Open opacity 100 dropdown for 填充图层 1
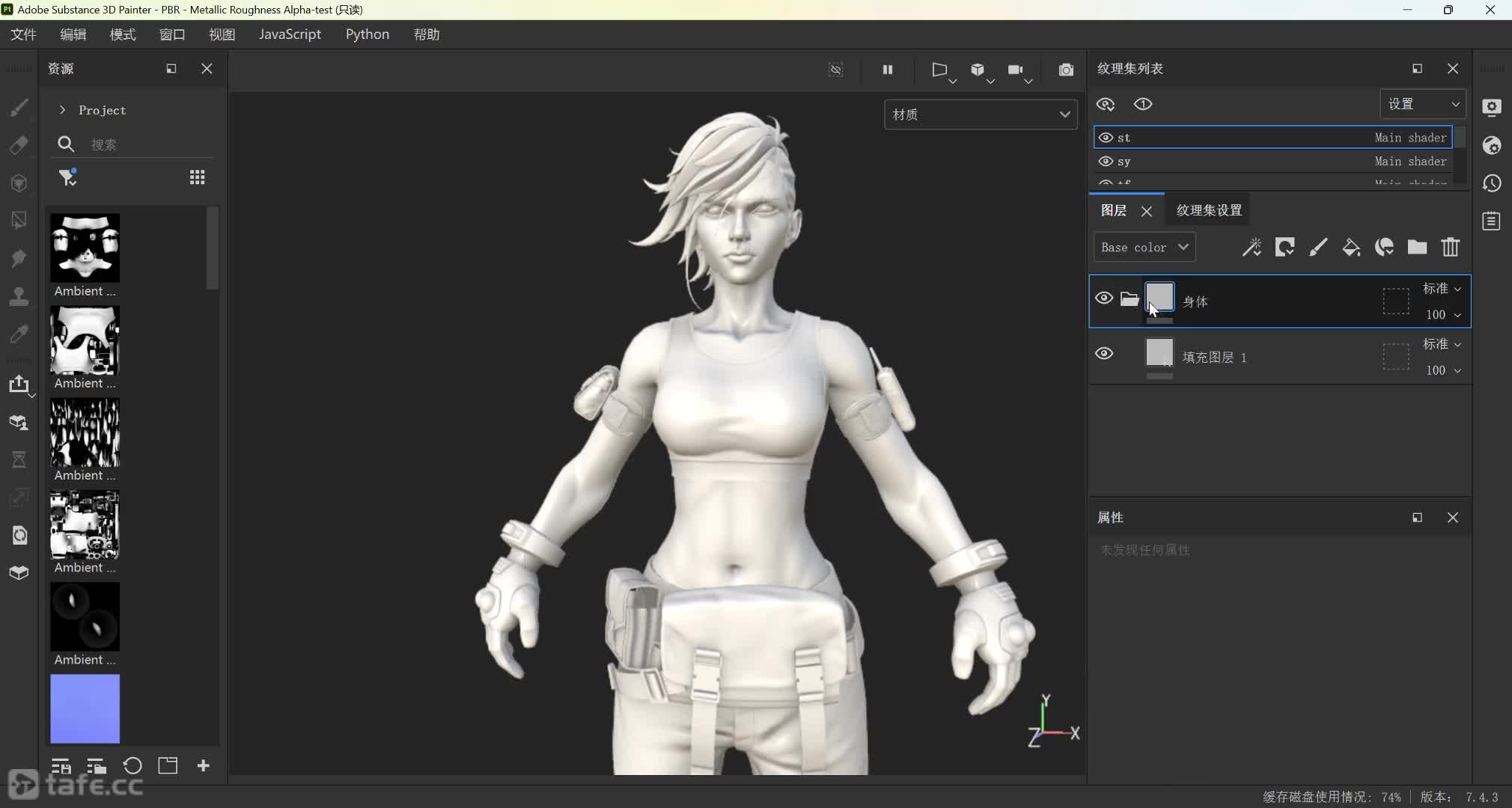 1444,370
